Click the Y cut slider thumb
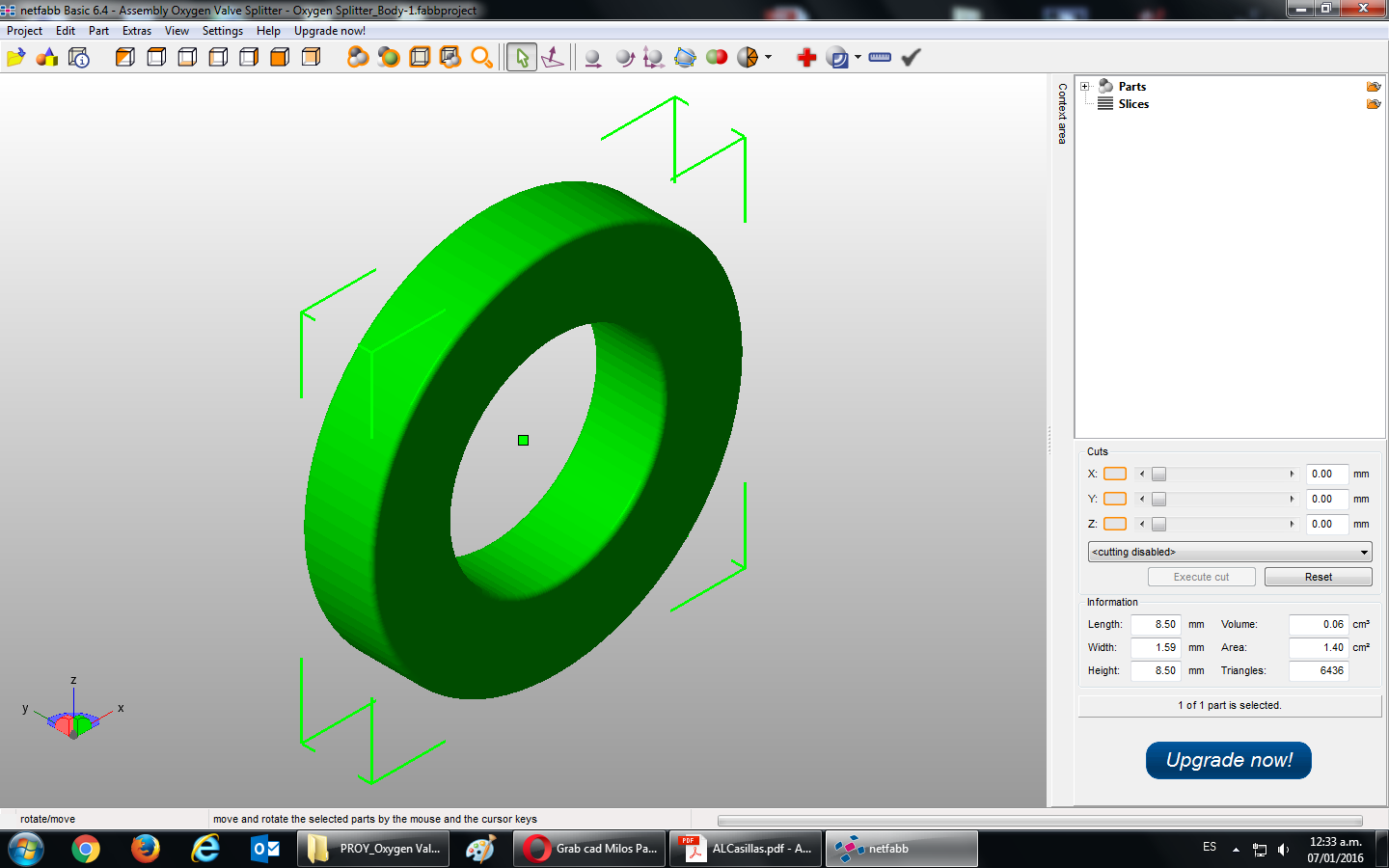The width and height of the screenshot is (1389, 868). point(1158,499)
